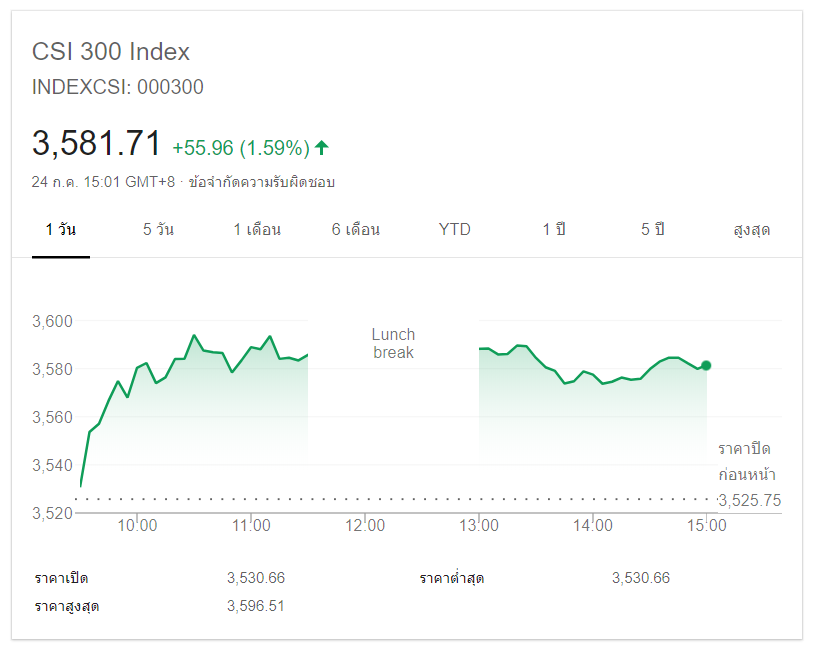The height and width of the screenshot is (648, 813).
Task: Switch to the 5 วัน tab
Action: 158,230
